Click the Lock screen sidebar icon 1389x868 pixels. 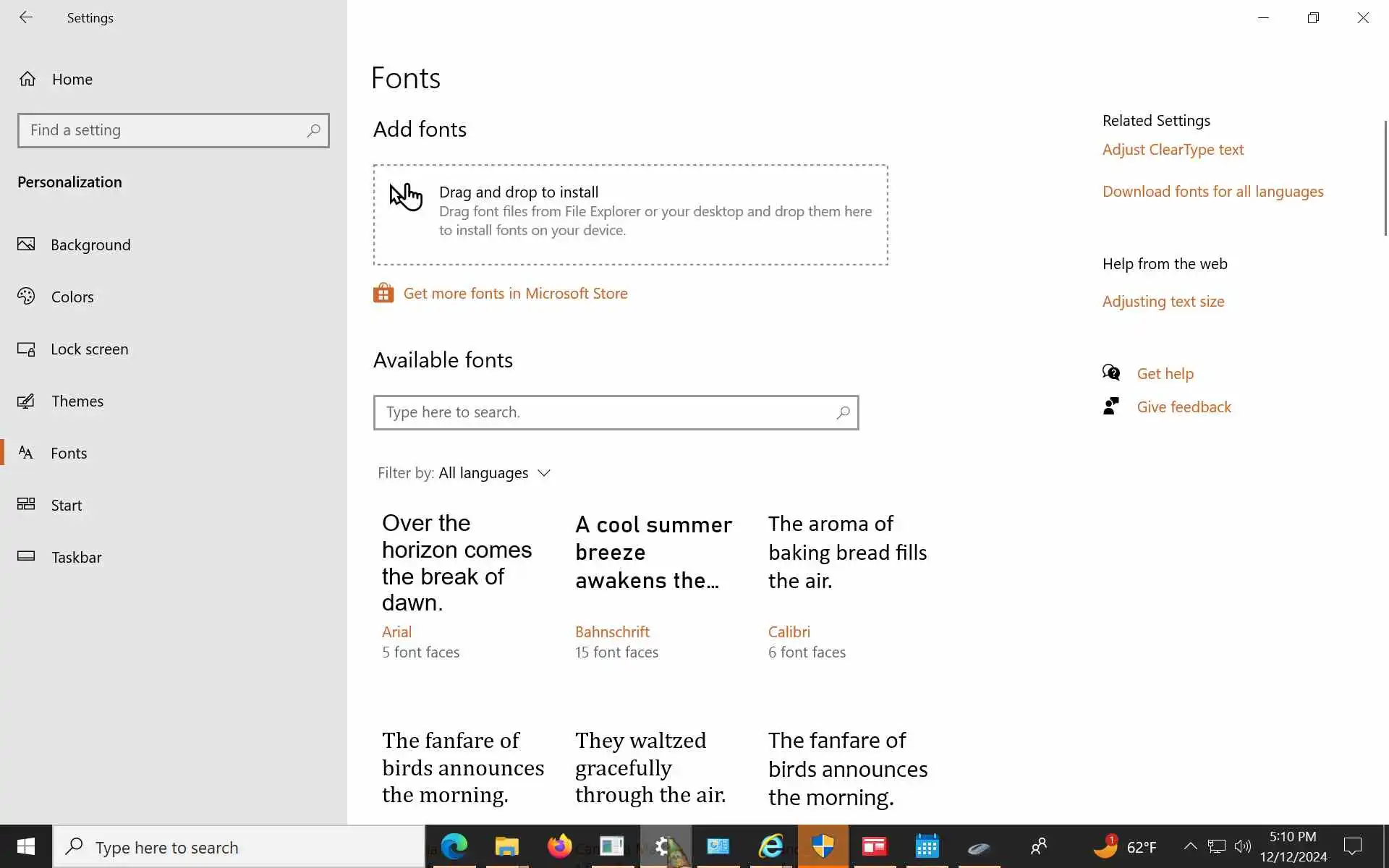tap(27, 349)
